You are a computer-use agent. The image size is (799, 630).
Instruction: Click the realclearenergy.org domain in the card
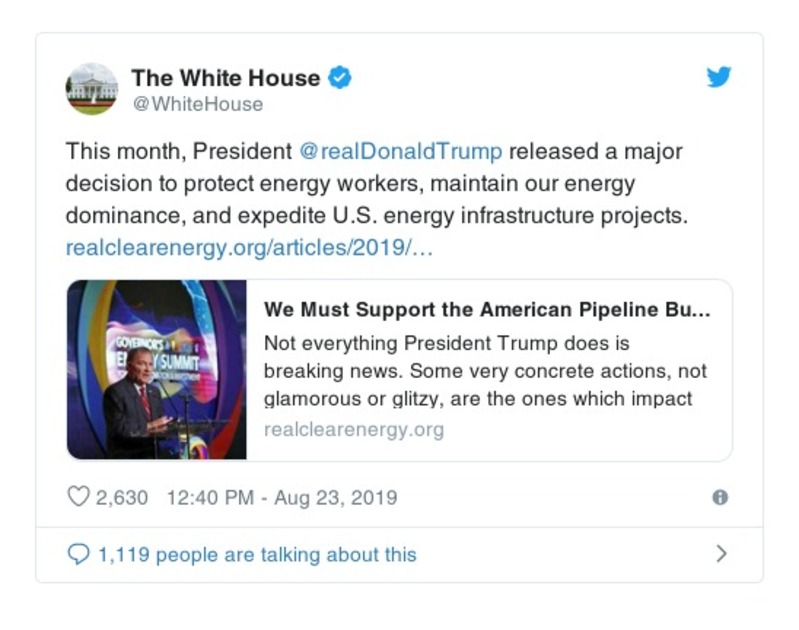point(354,430)
